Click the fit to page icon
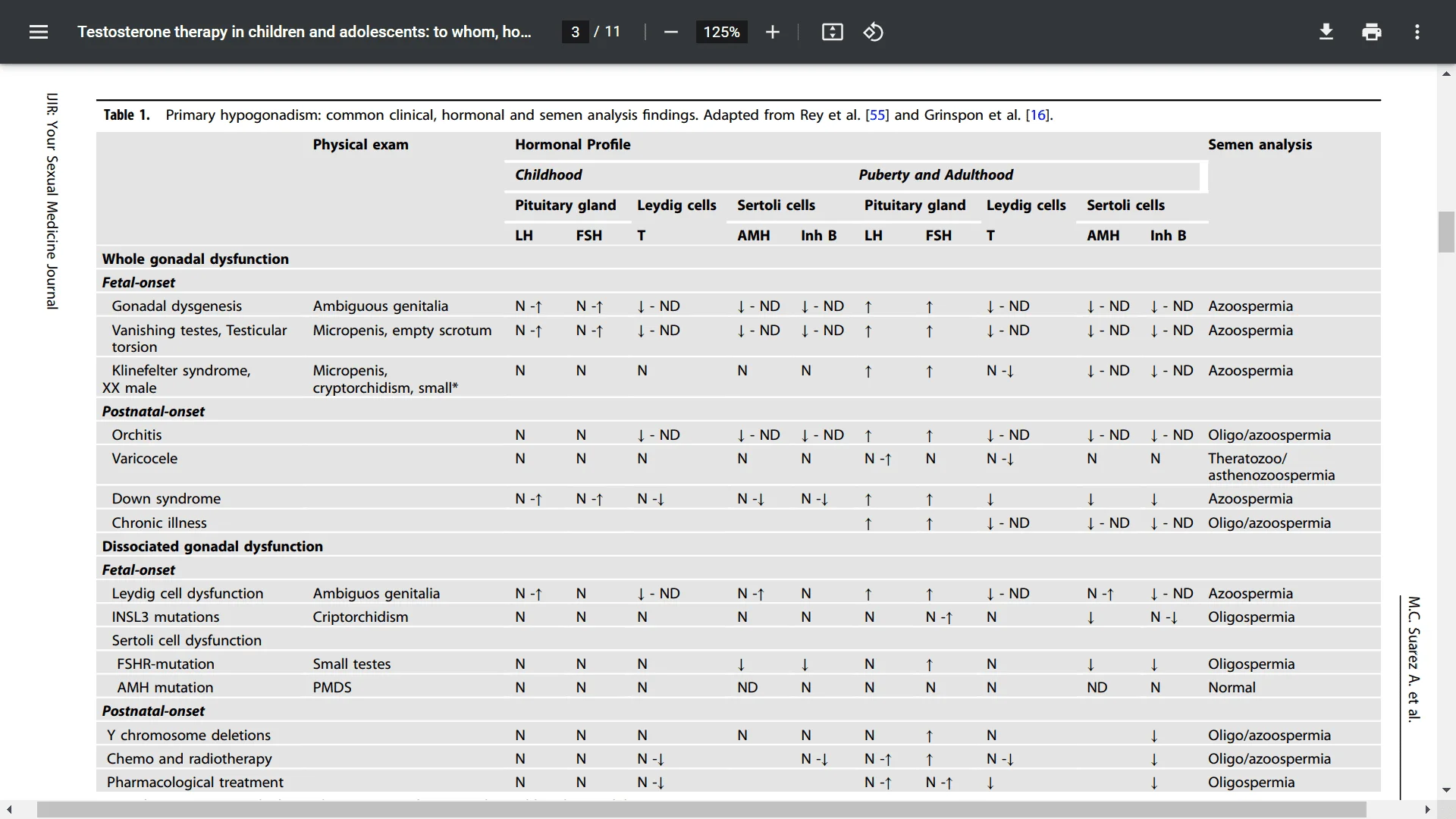This screenshot has height=819, width=1456. (x=832, y=32)
